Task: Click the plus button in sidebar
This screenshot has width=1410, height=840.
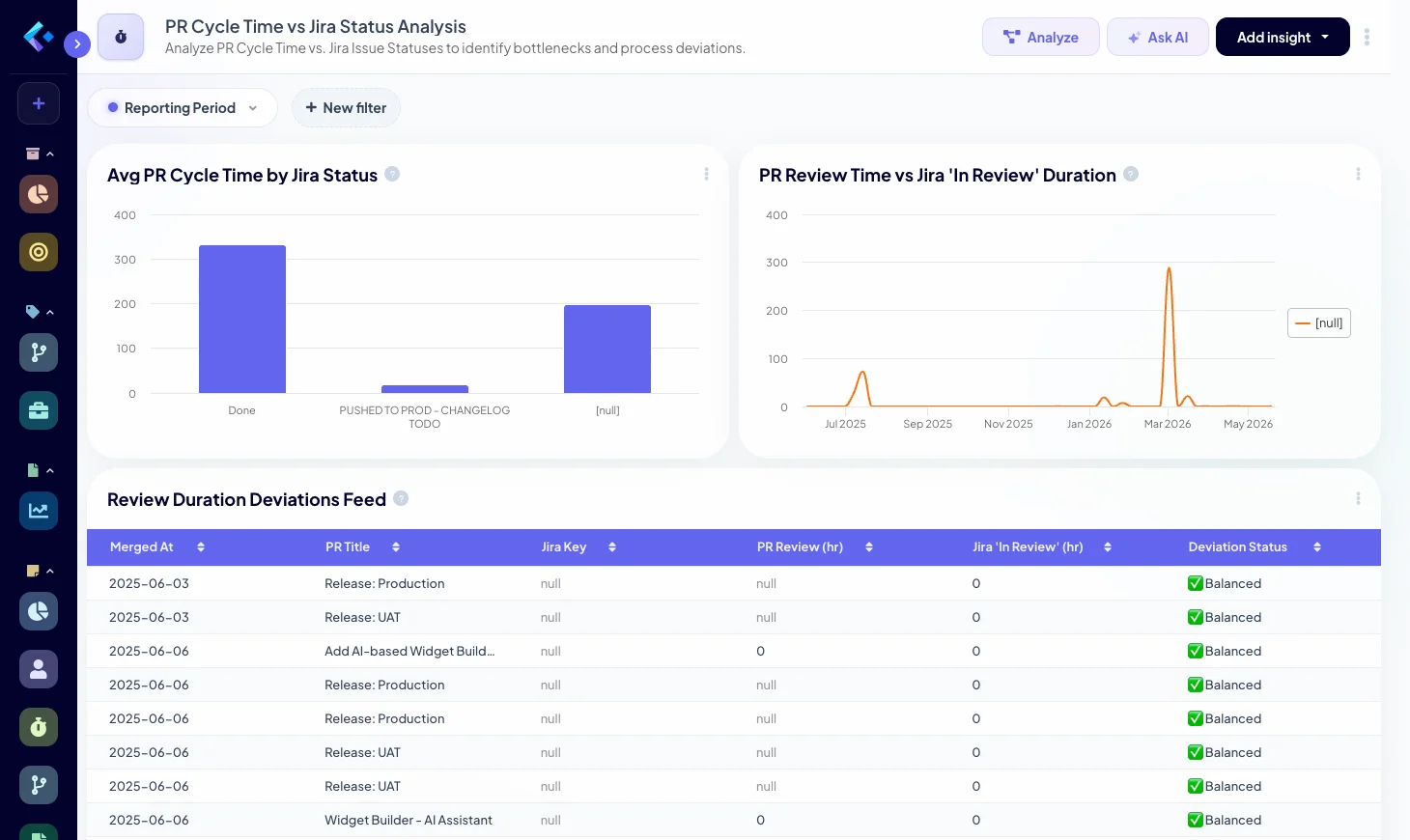Action: [39, 103]
